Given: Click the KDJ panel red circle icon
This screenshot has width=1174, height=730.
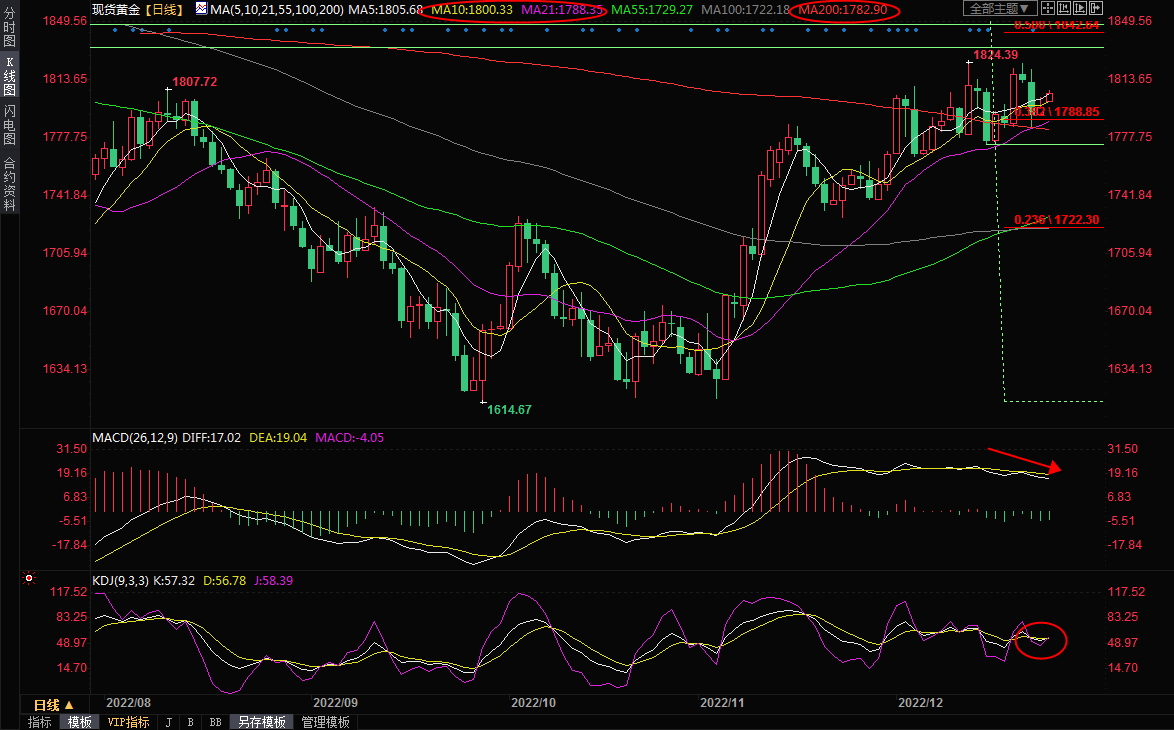Looking at the screenshot, I should 28,577.
